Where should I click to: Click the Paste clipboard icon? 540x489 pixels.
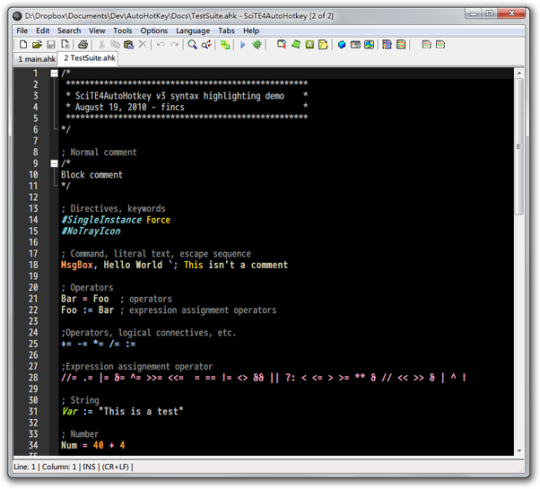[x=129, y=44]
